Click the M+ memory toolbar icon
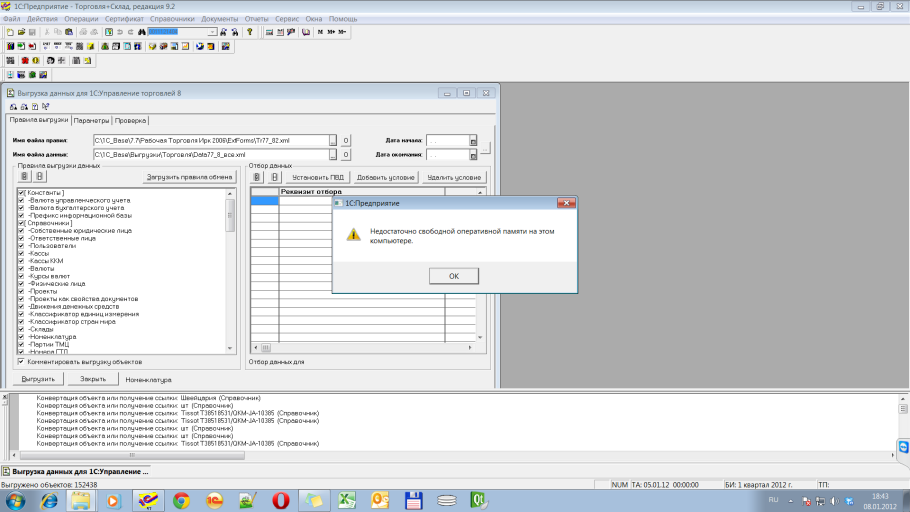 pos(331,32)
